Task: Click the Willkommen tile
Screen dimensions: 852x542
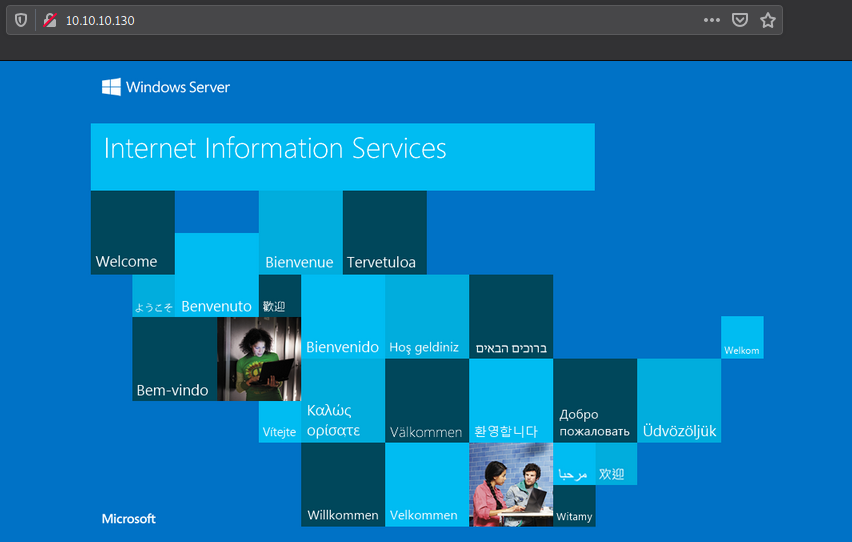Action: pos(343,484)
